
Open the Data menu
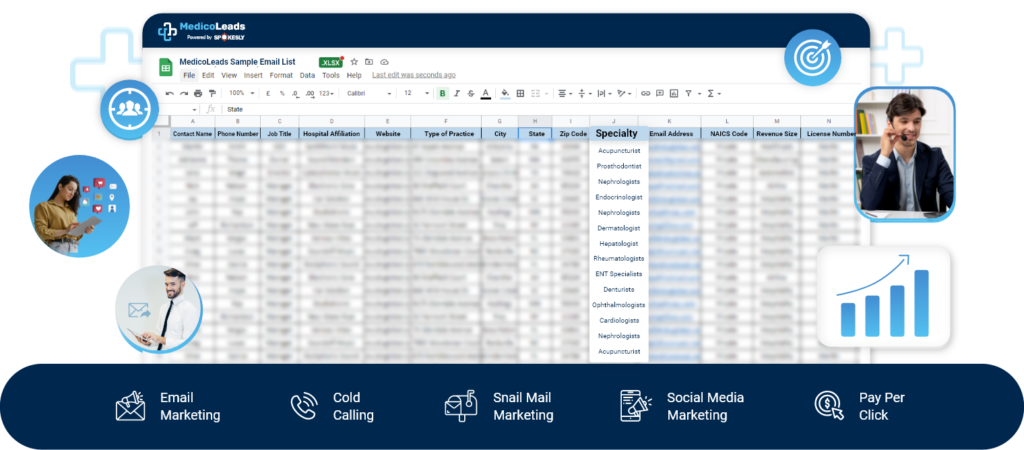click(307, 75)
